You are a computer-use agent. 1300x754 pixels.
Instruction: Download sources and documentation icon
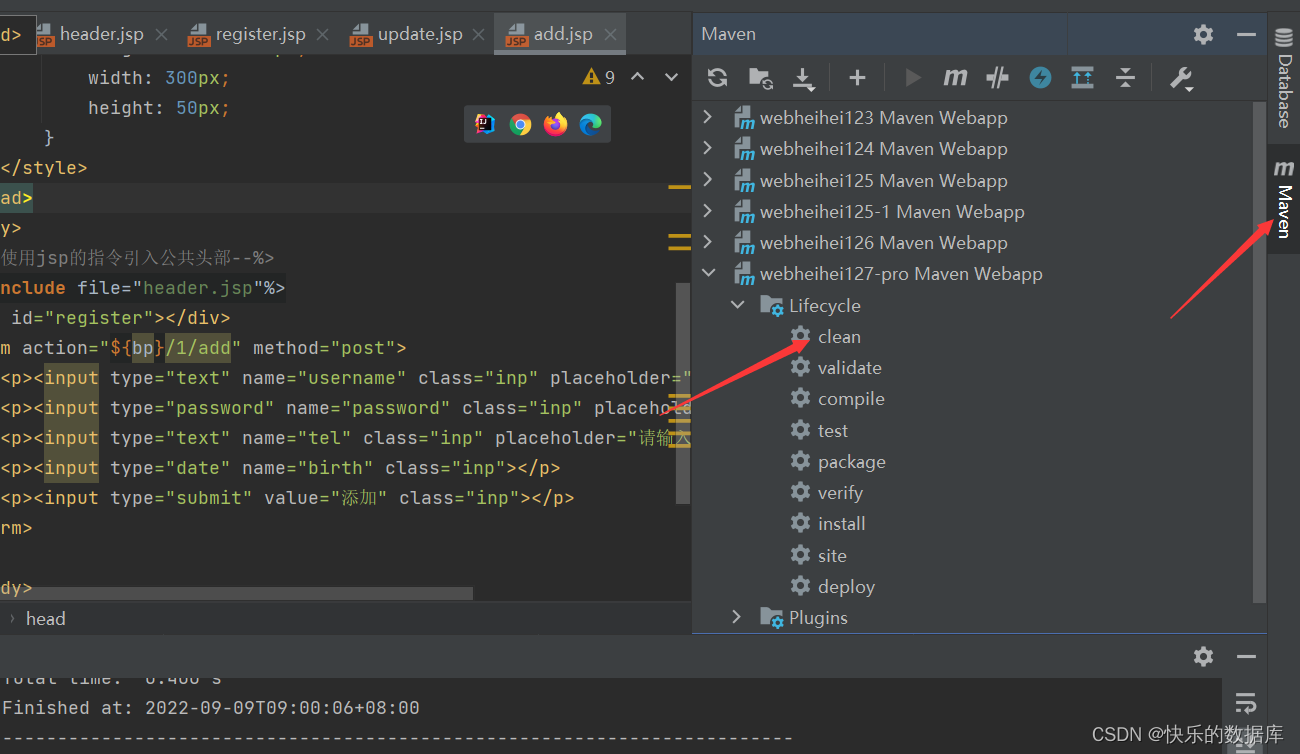[x=803, y=78]
